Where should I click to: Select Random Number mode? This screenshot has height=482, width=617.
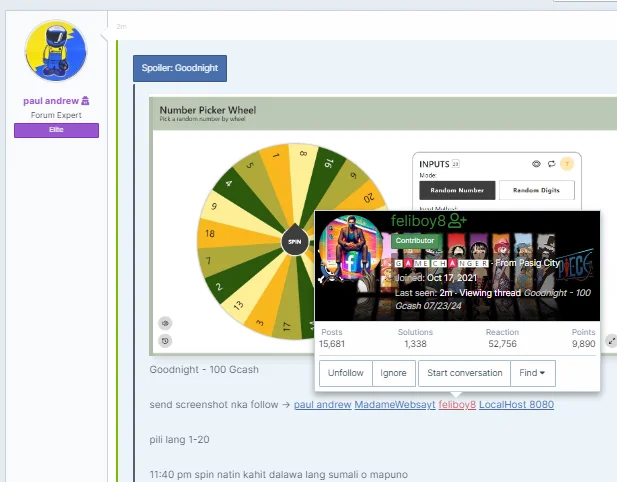pyautogui.click(x=457, y=190)
